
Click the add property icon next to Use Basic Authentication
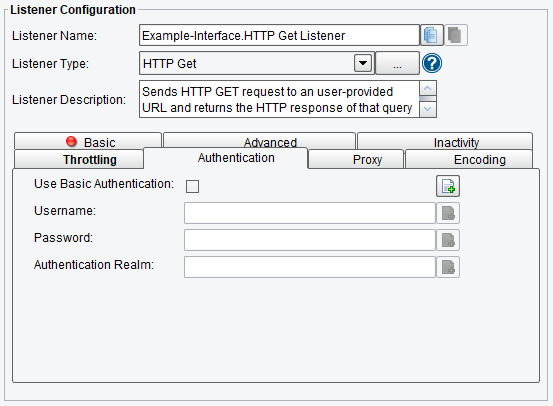(x=448, y=186)
